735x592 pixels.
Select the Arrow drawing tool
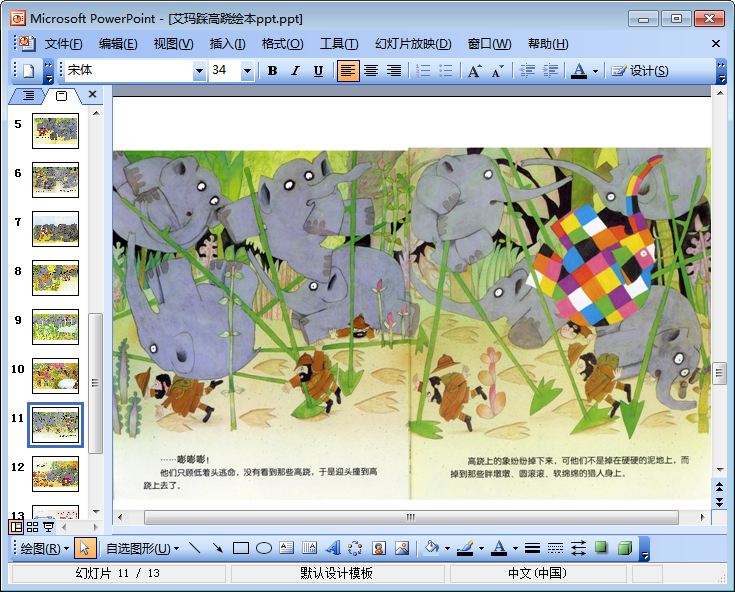pos(218,547)
